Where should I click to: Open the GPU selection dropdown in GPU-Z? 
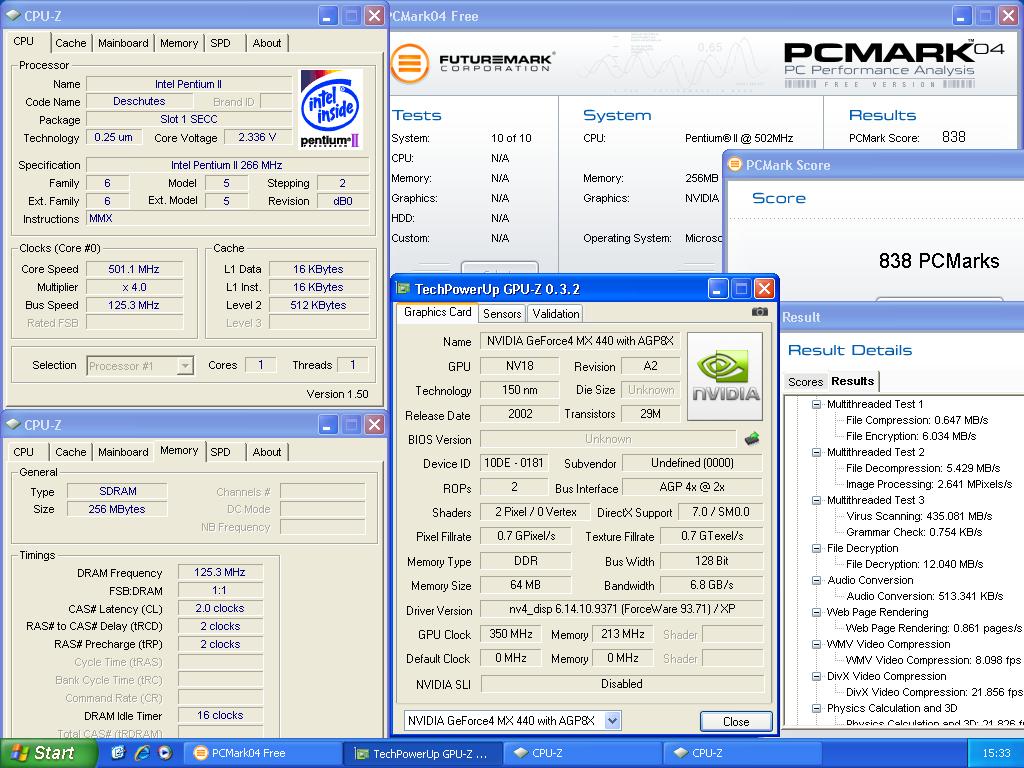pos(612,720)
